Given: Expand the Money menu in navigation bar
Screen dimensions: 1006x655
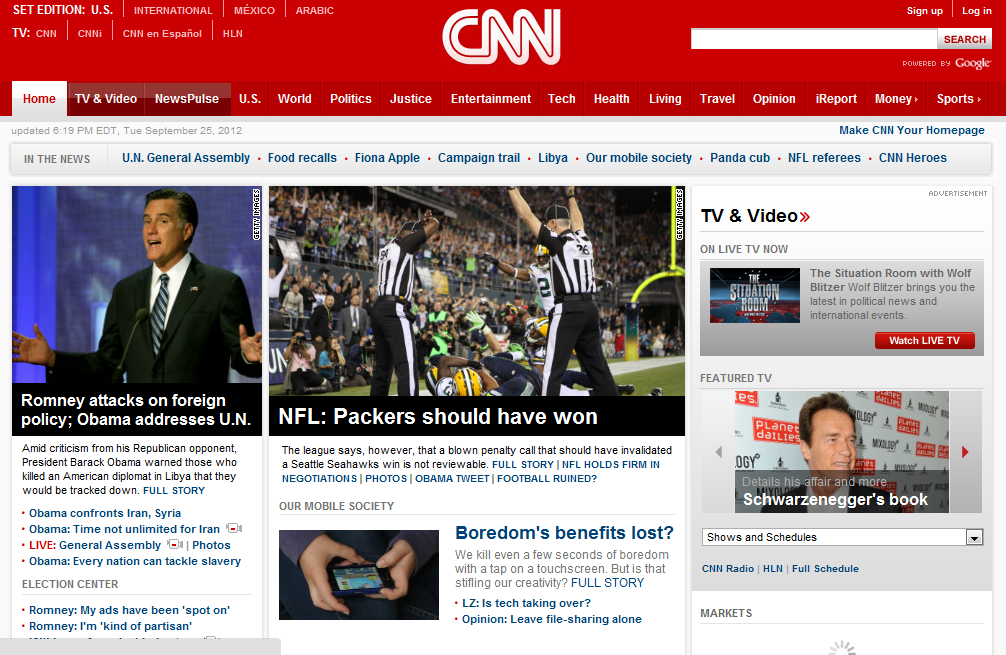Looking at the screenshot, I should 896,99.
